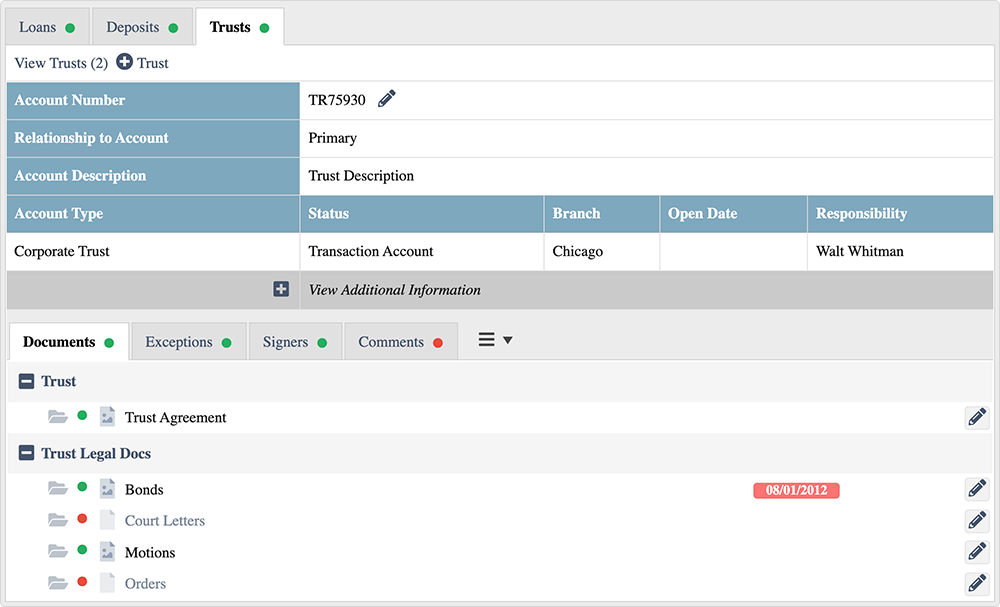This screenshot has width=1000, height=607.
Task: Collapse the Trust document group
Action: [27, 382]
